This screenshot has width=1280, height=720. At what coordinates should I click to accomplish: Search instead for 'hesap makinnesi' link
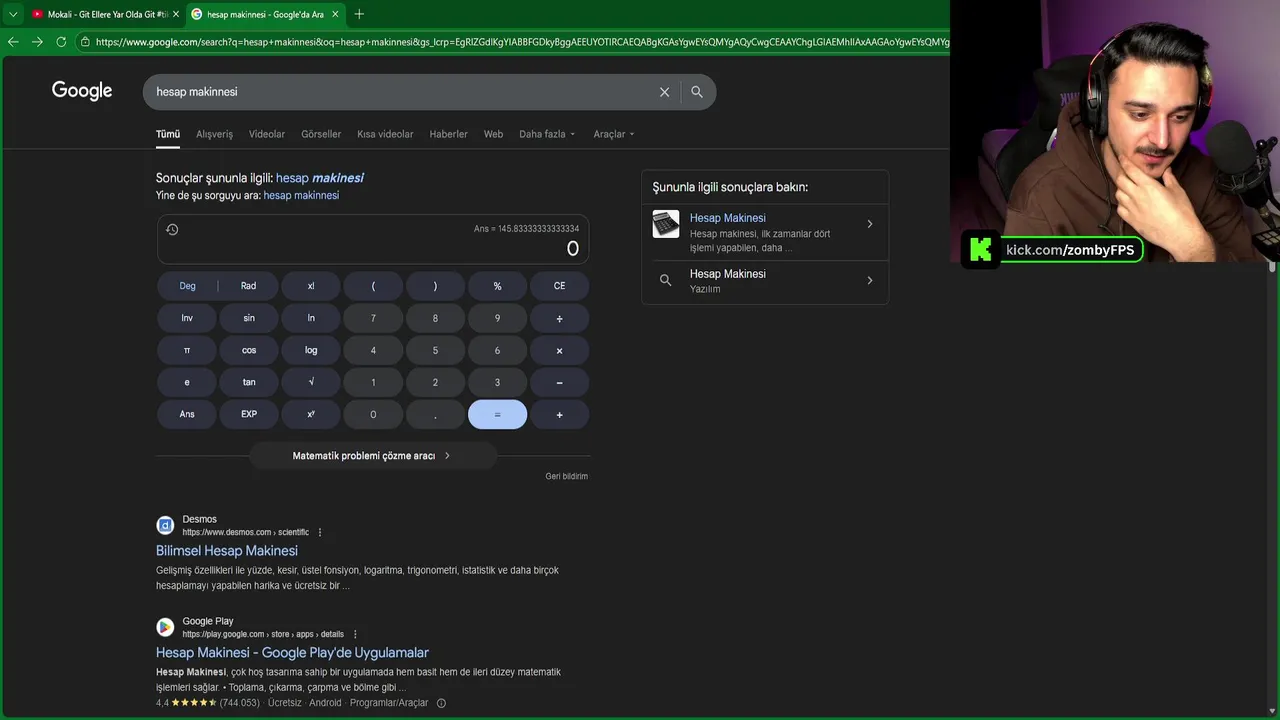coord(301,195)
